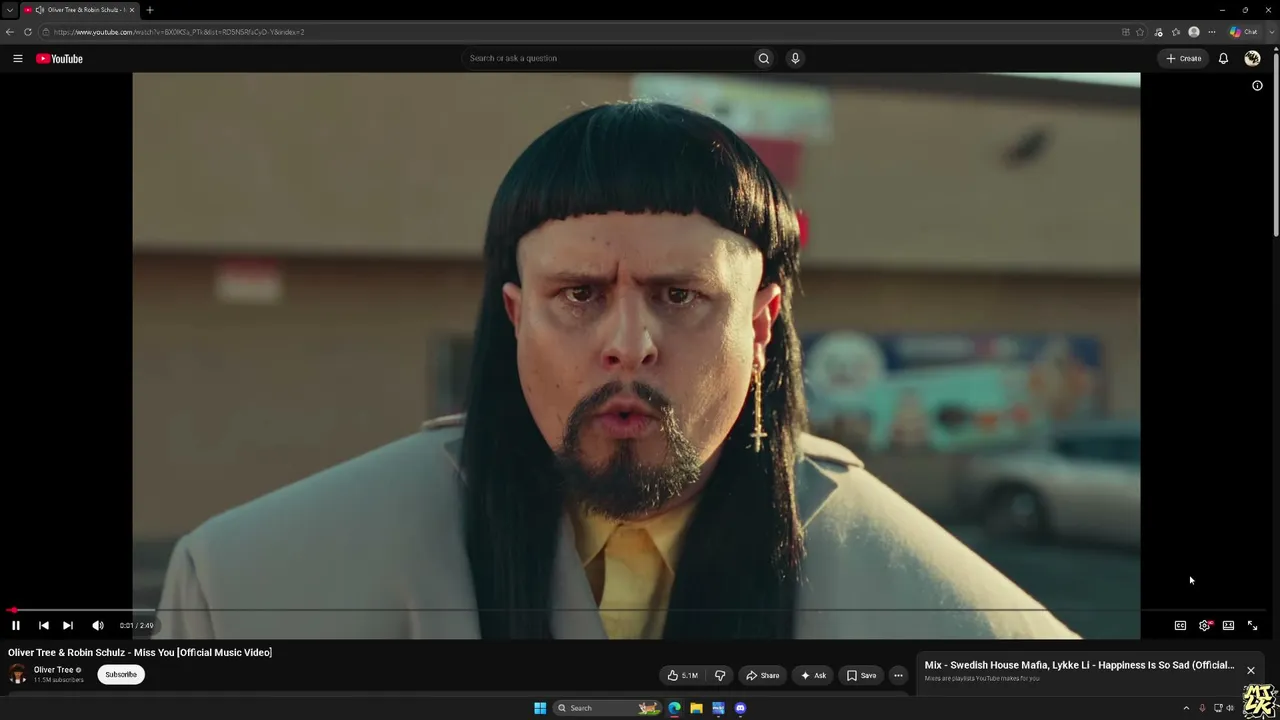
Task: Open the browser favorites list
Action: pos(1176,32)
